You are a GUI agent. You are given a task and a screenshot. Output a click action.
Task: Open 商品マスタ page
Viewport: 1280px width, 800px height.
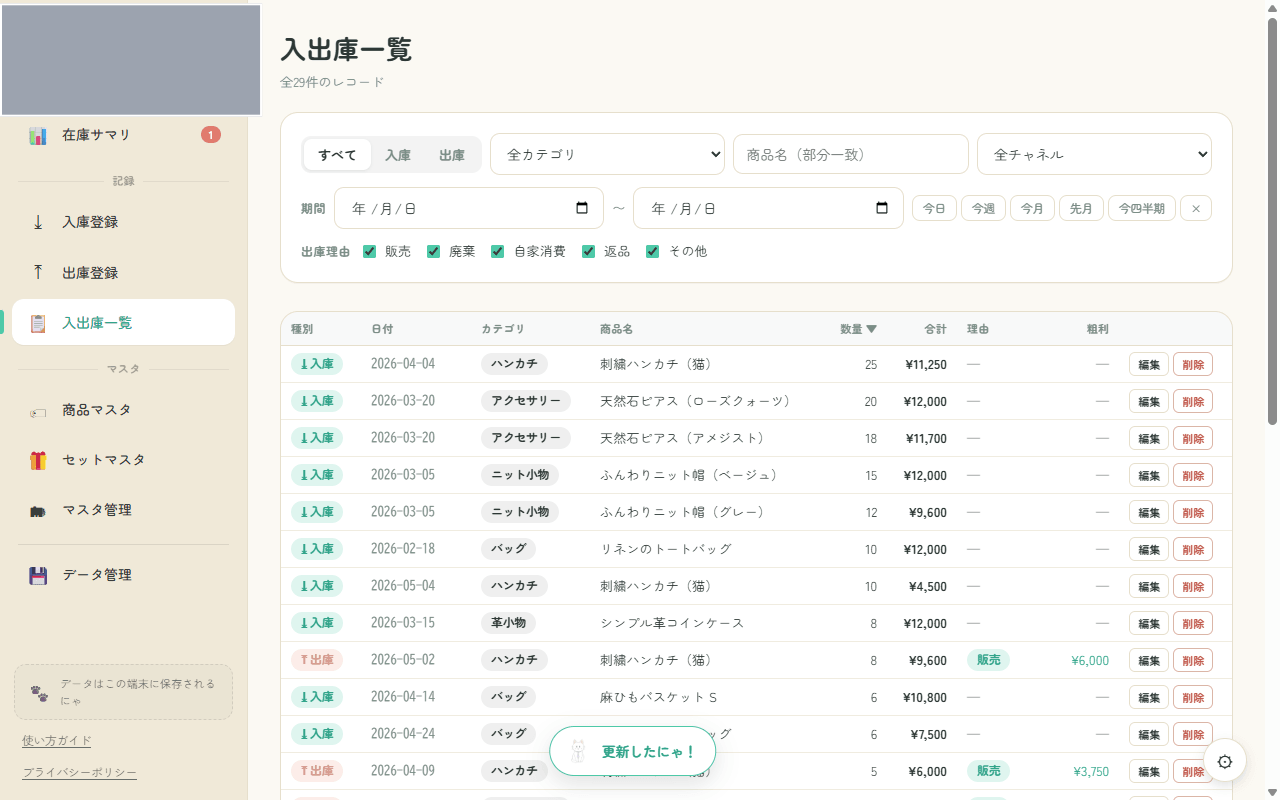123,410
